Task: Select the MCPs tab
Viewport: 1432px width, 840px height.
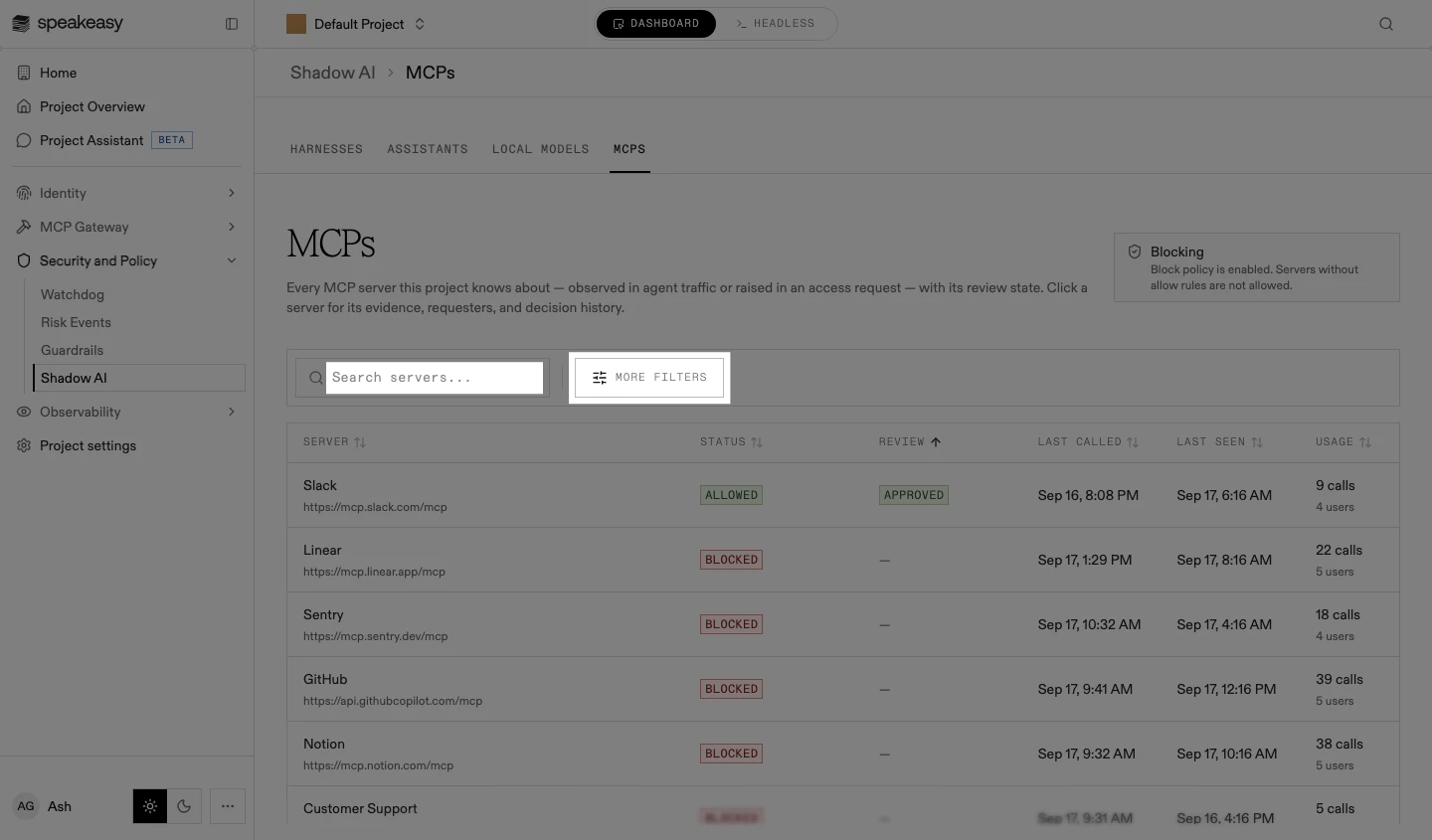Action: point(629,149)
